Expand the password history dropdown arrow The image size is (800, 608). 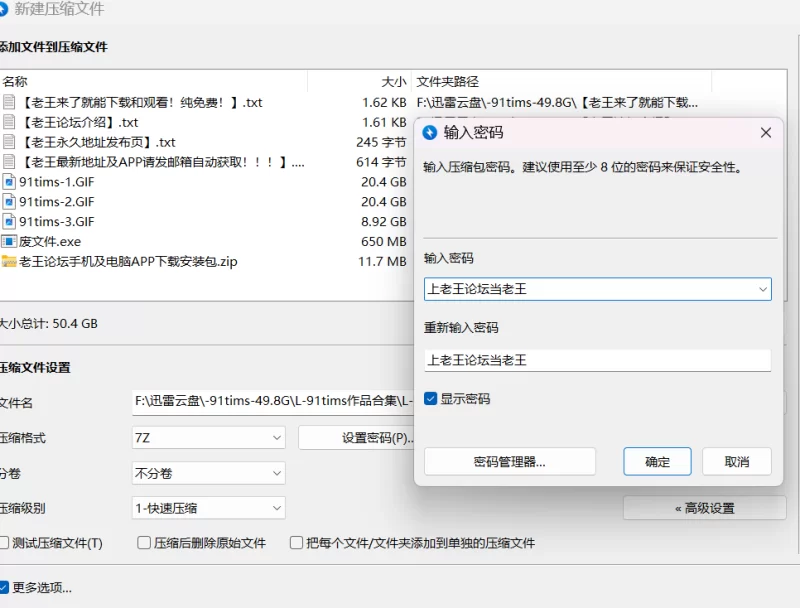[763, 289]
